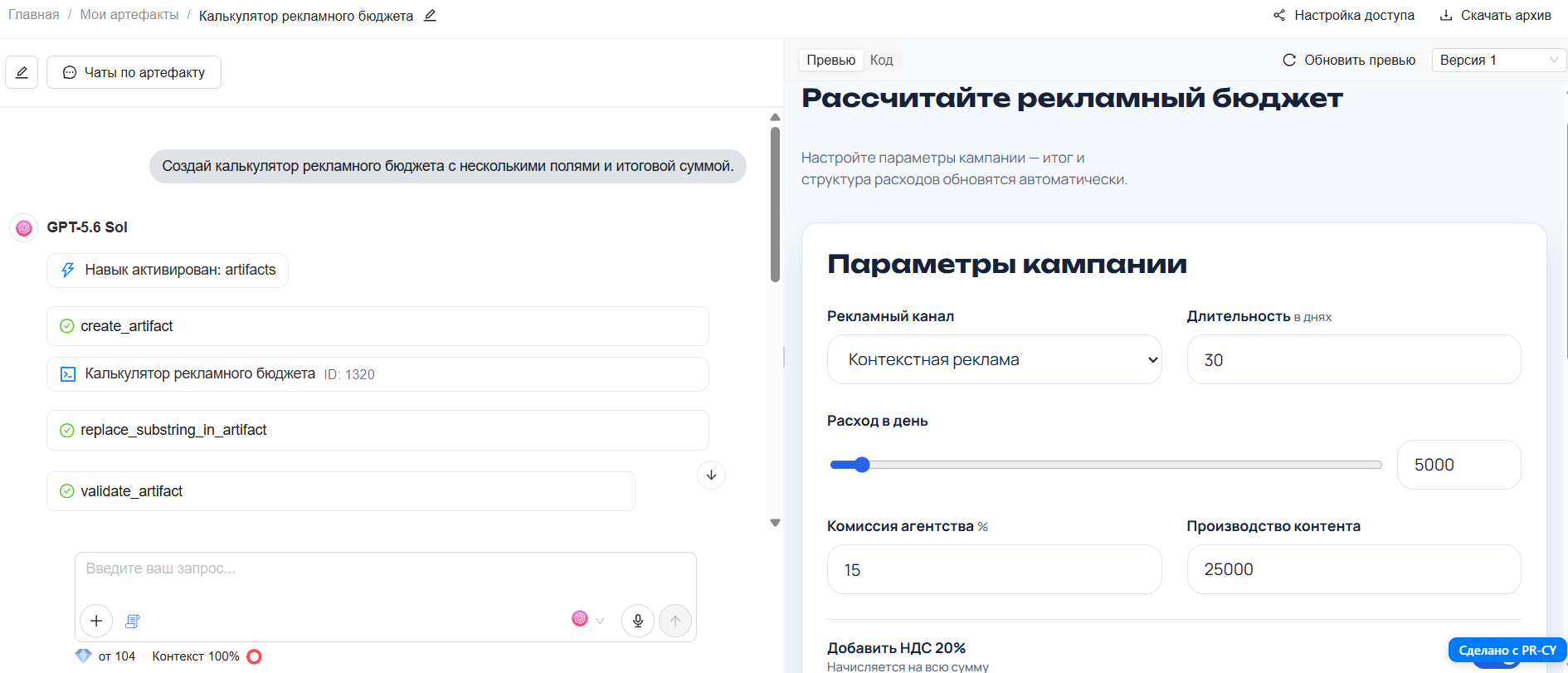Click the Параметры кампании heading
Viewport: 1568px width, 673px height.
[x=1007, y=264]
